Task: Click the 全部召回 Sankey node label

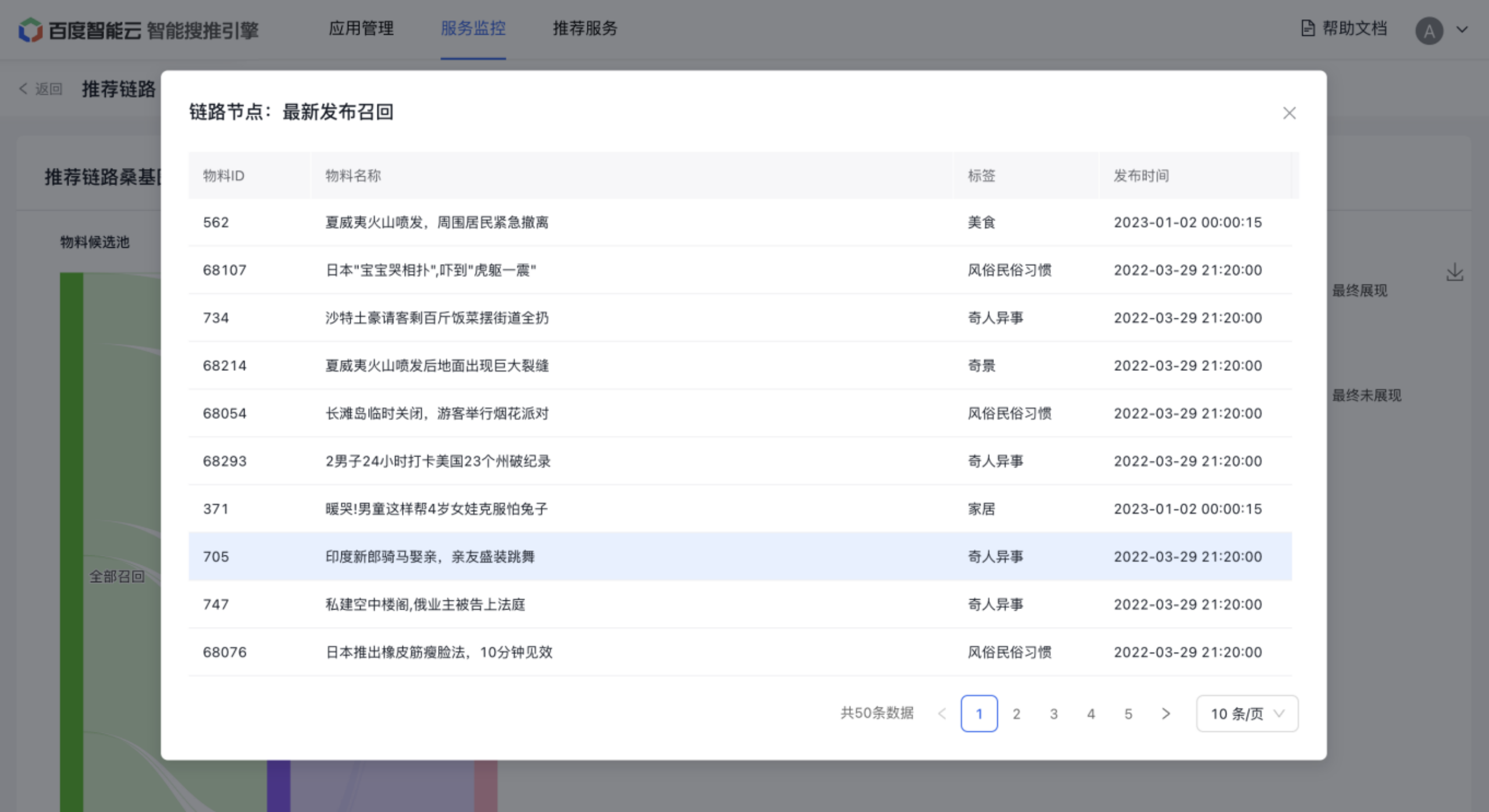Action: point(116,576)
